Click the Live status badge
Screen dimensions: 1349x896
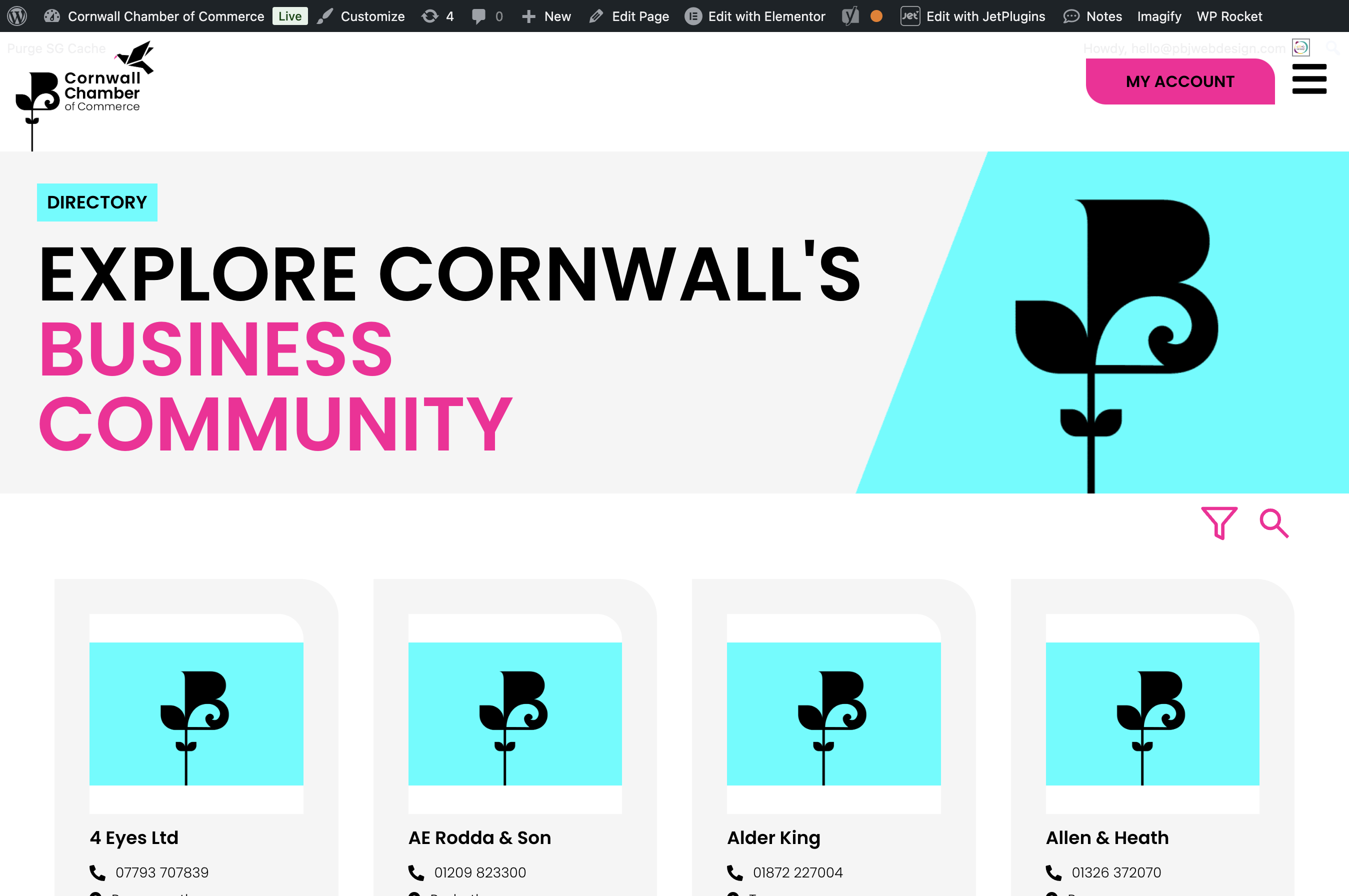pos(289,16)
